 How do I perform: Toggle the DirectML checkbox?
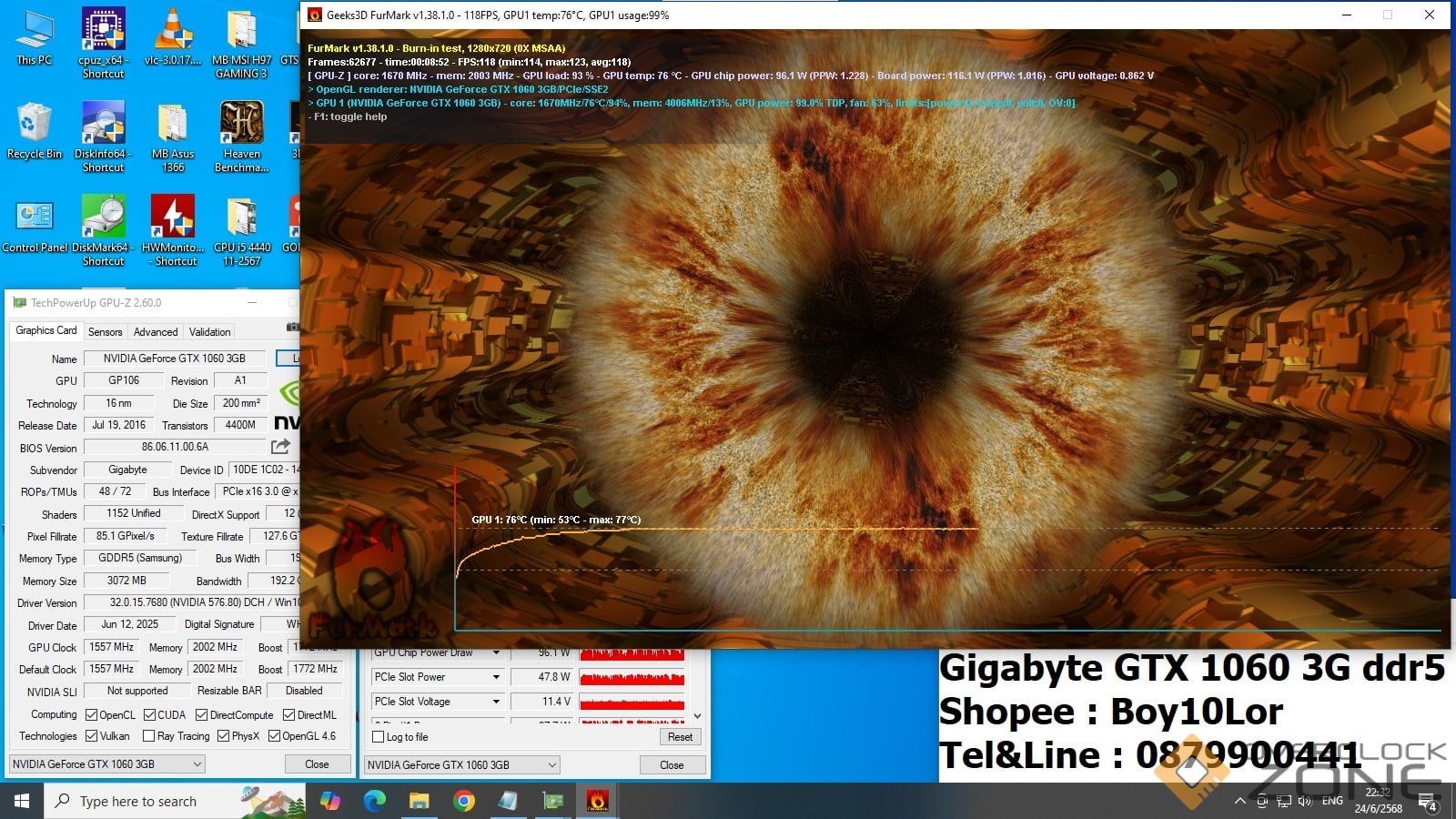288,715
